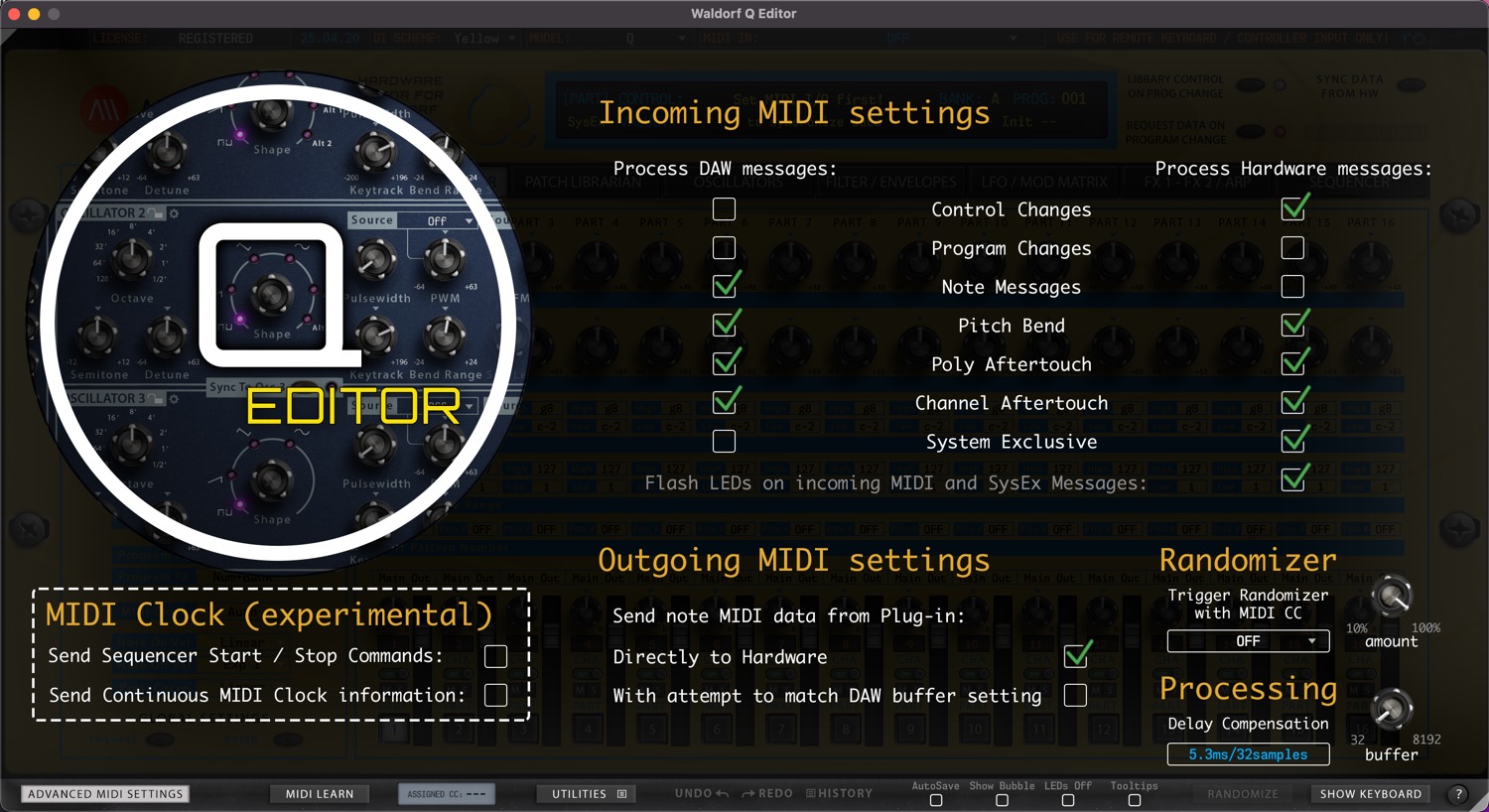Click the Redo button

coord(767,794)
